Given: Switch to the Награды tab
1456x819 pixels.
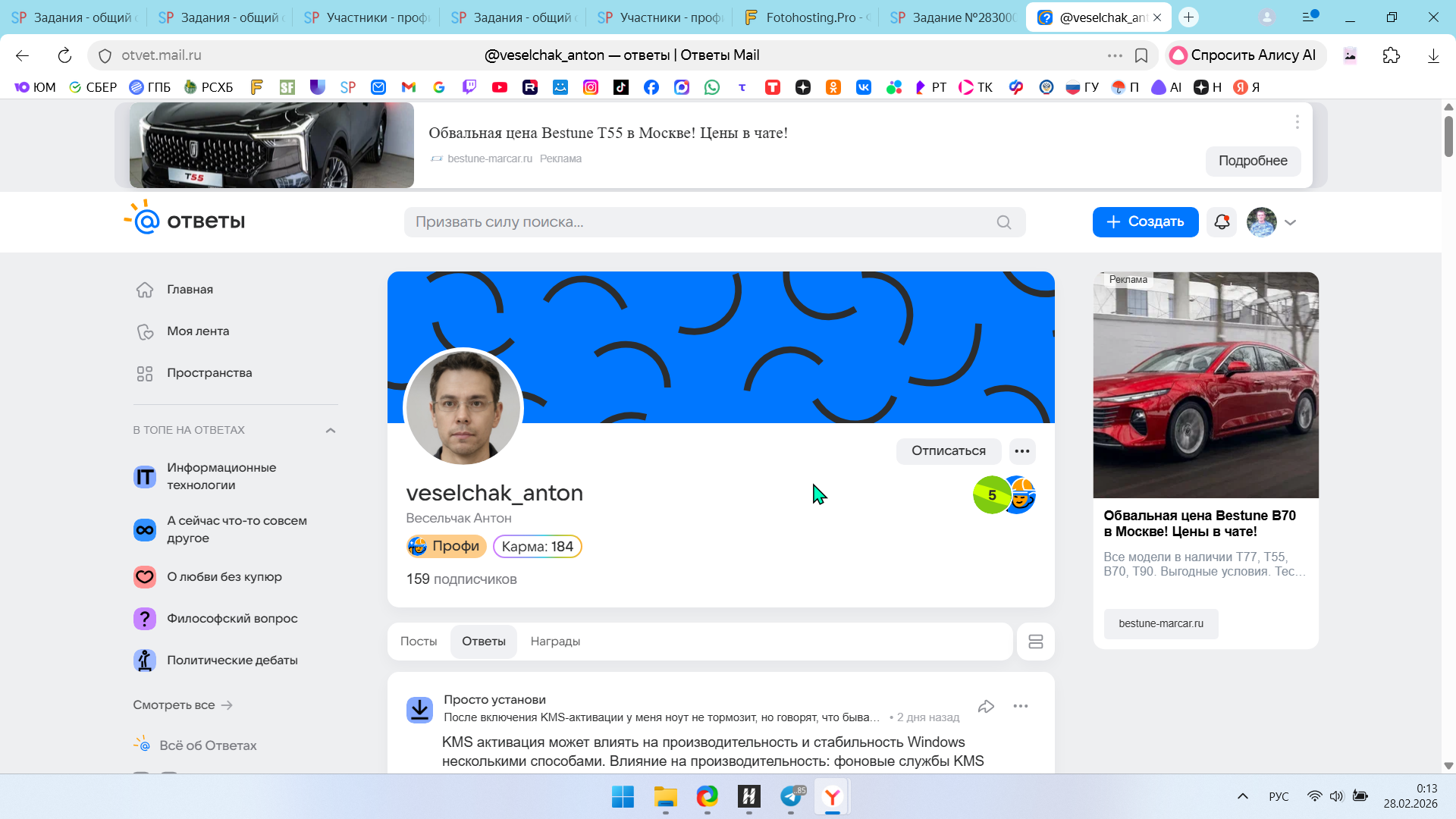Looking at the screenshot, I should [555, 642].
